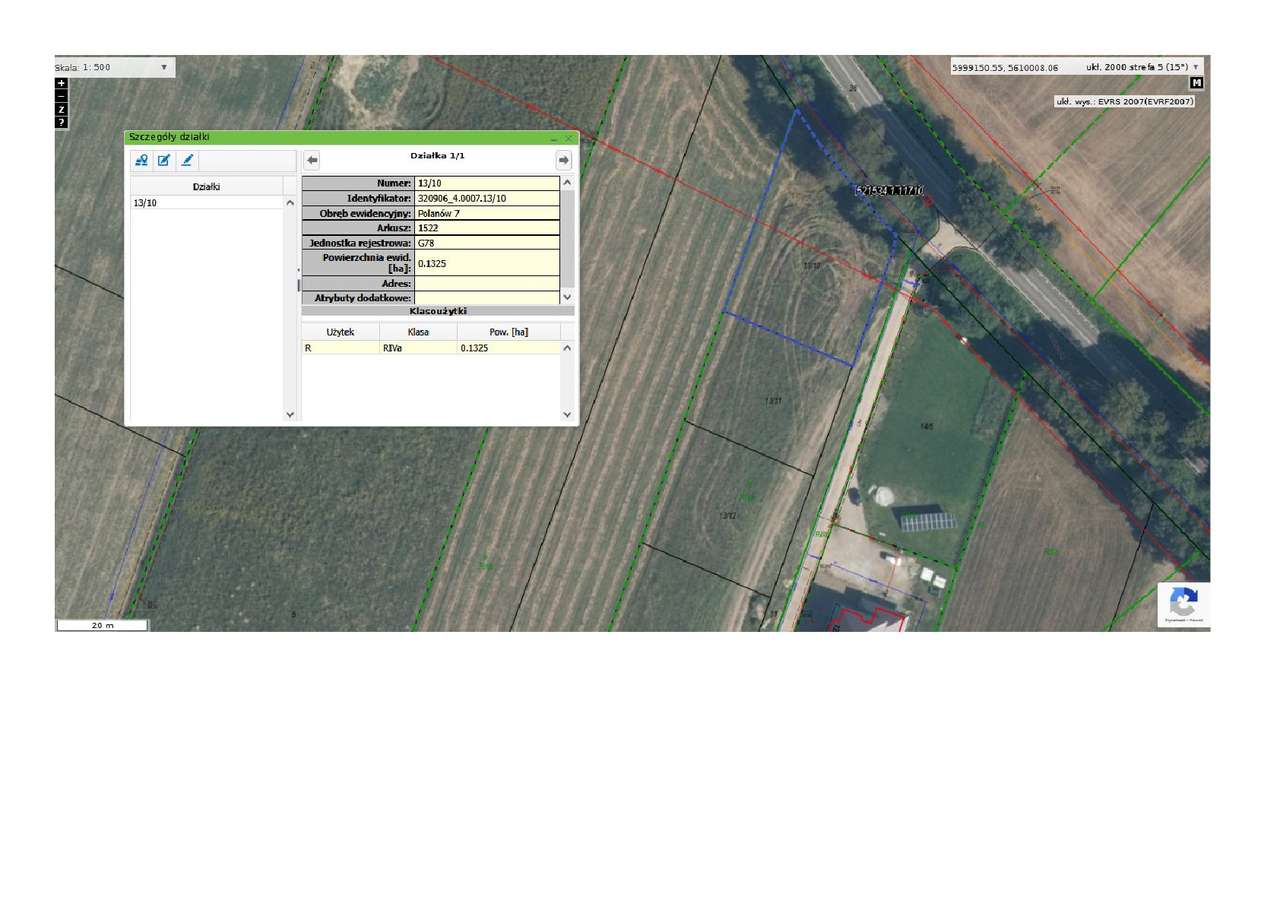Go to previous parcel with left arrow
This screenshot has width=1280, height=905.
(312, 160)
